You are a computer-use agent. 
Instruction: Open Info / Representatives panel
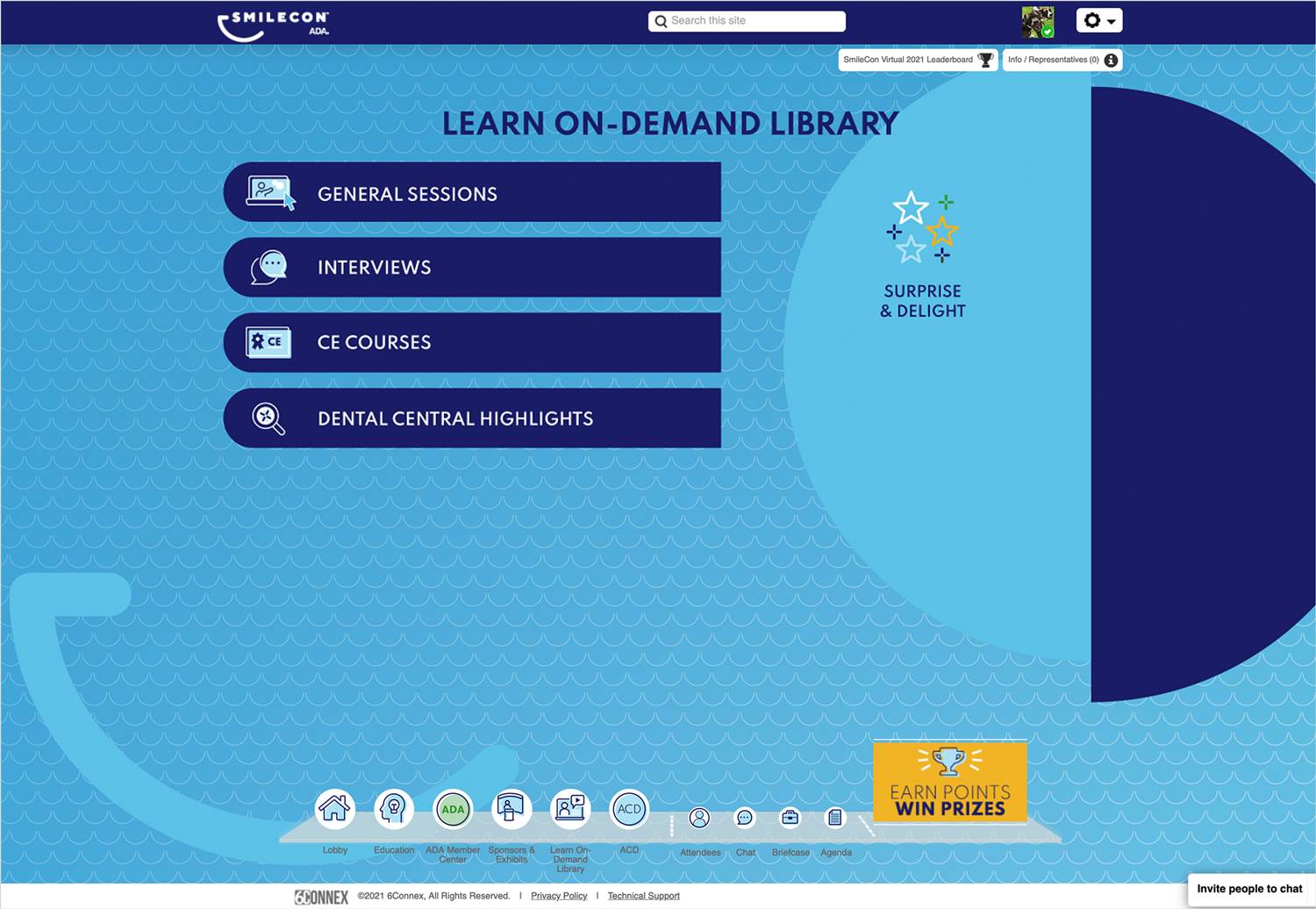pos(1062,60)
